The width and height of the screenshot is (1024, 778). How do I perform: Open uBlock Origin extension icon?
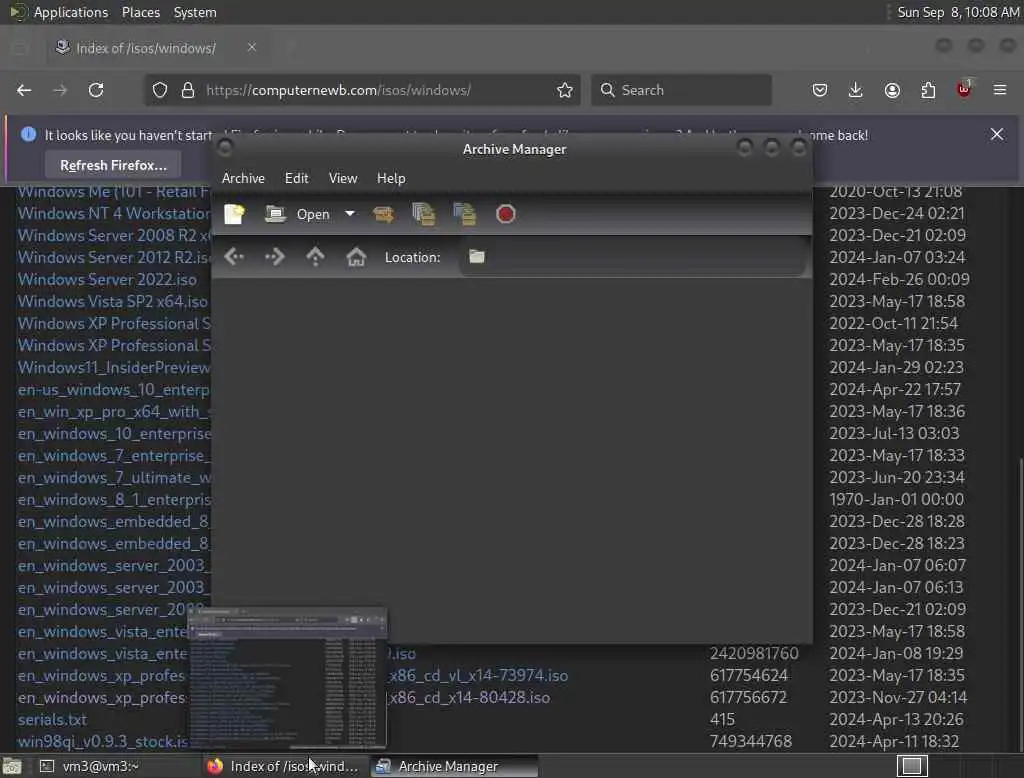coord(964,89)
